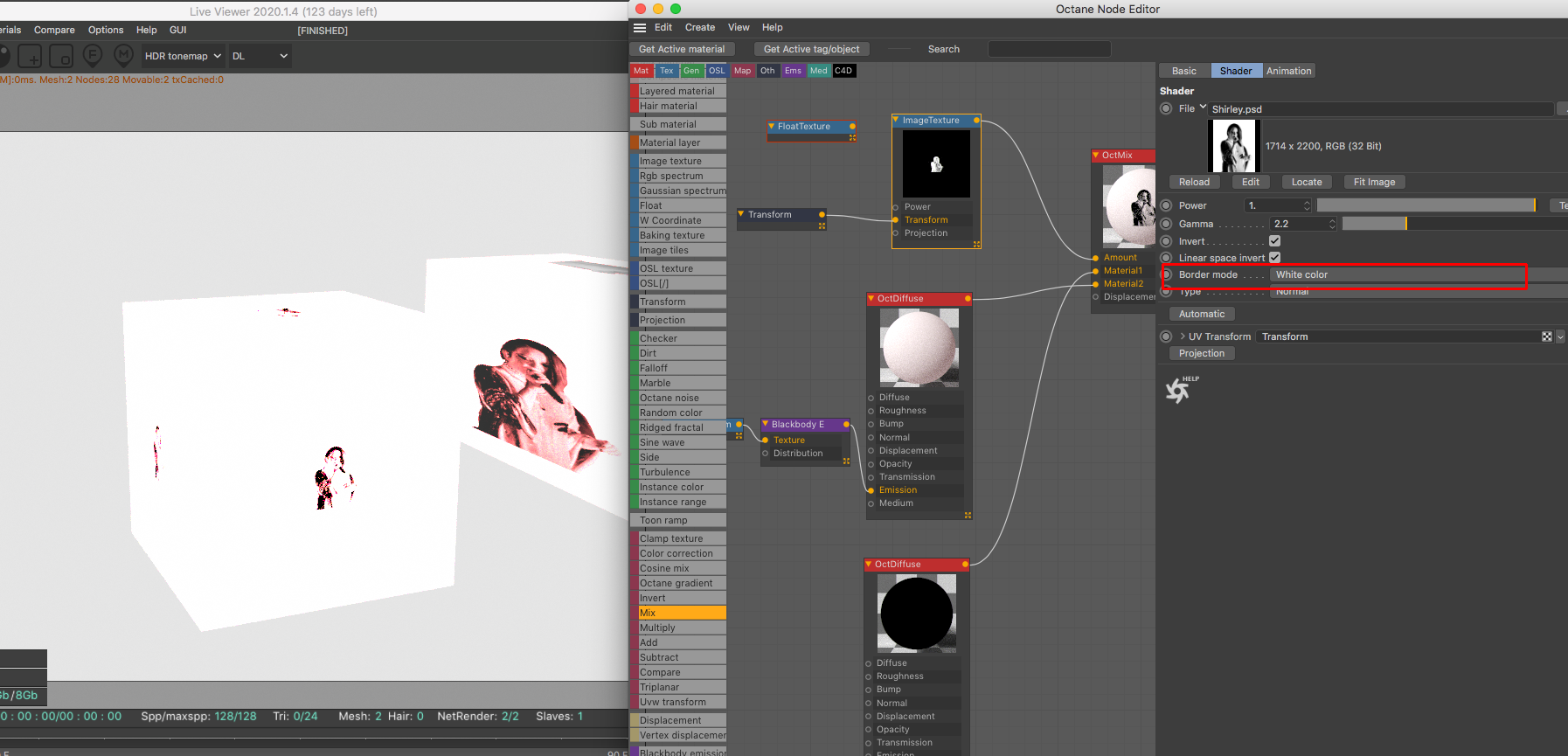Click the Node Editor Search field
Image resolution: width=1568 pixels, height=756 pixels.
tap(1049, 49)
